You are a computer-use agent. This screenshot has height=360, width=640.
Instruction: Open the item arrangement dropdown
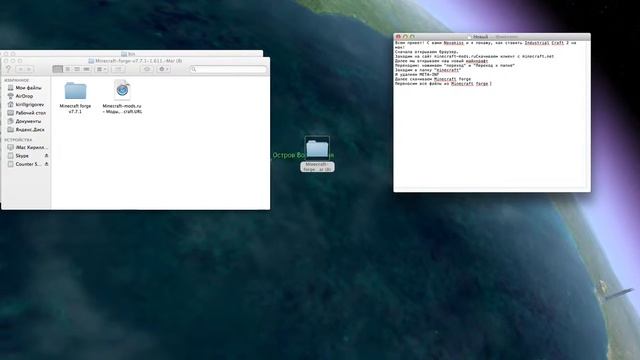(101, 69)
